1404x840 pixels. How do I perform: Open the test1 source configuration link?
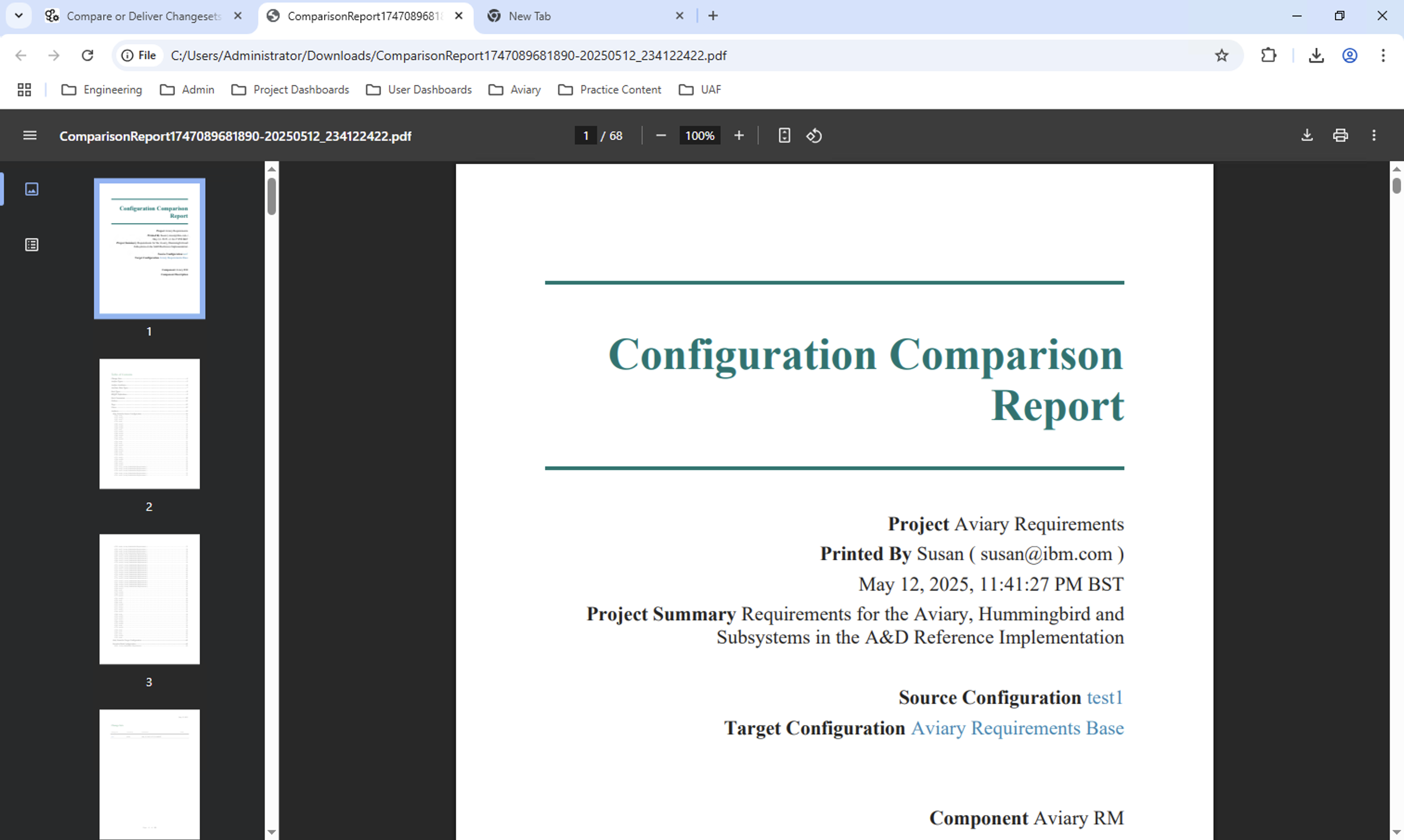[1104, 698]
